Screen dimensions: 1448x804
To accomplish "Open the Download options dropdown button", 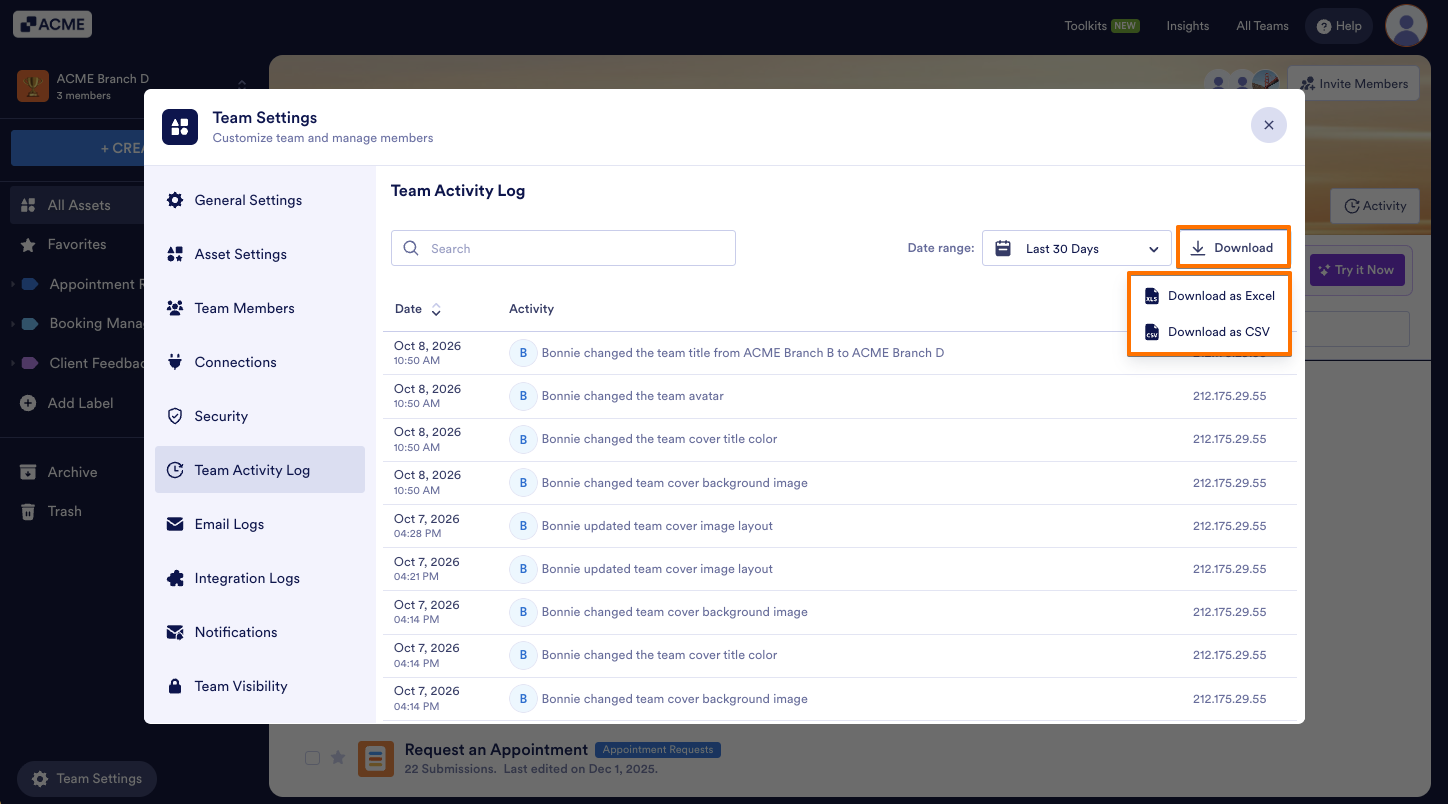I will [x=1233, y=248].
